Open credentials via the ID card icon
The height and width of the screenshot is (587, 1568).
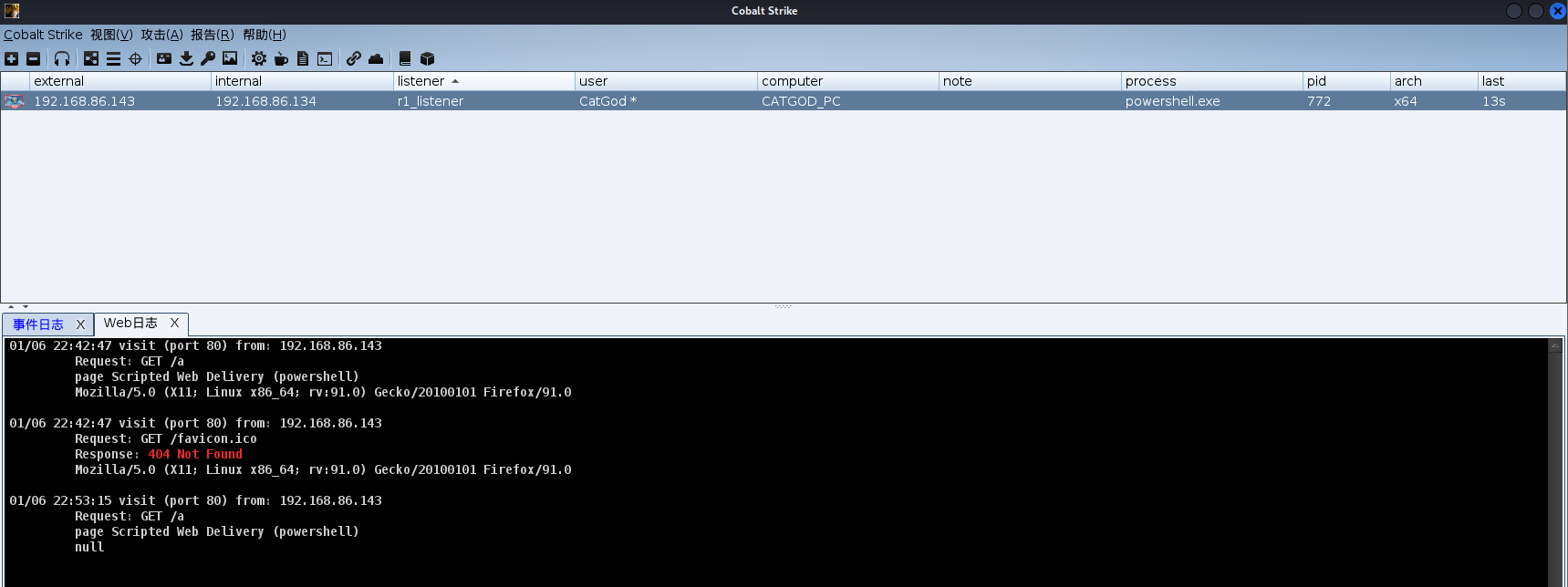pos(164,58)
